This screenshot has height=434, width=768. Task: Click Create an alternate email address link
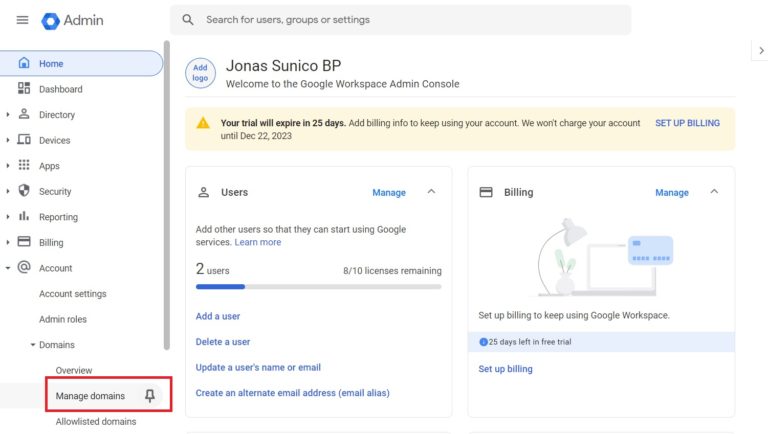[292, 392]
